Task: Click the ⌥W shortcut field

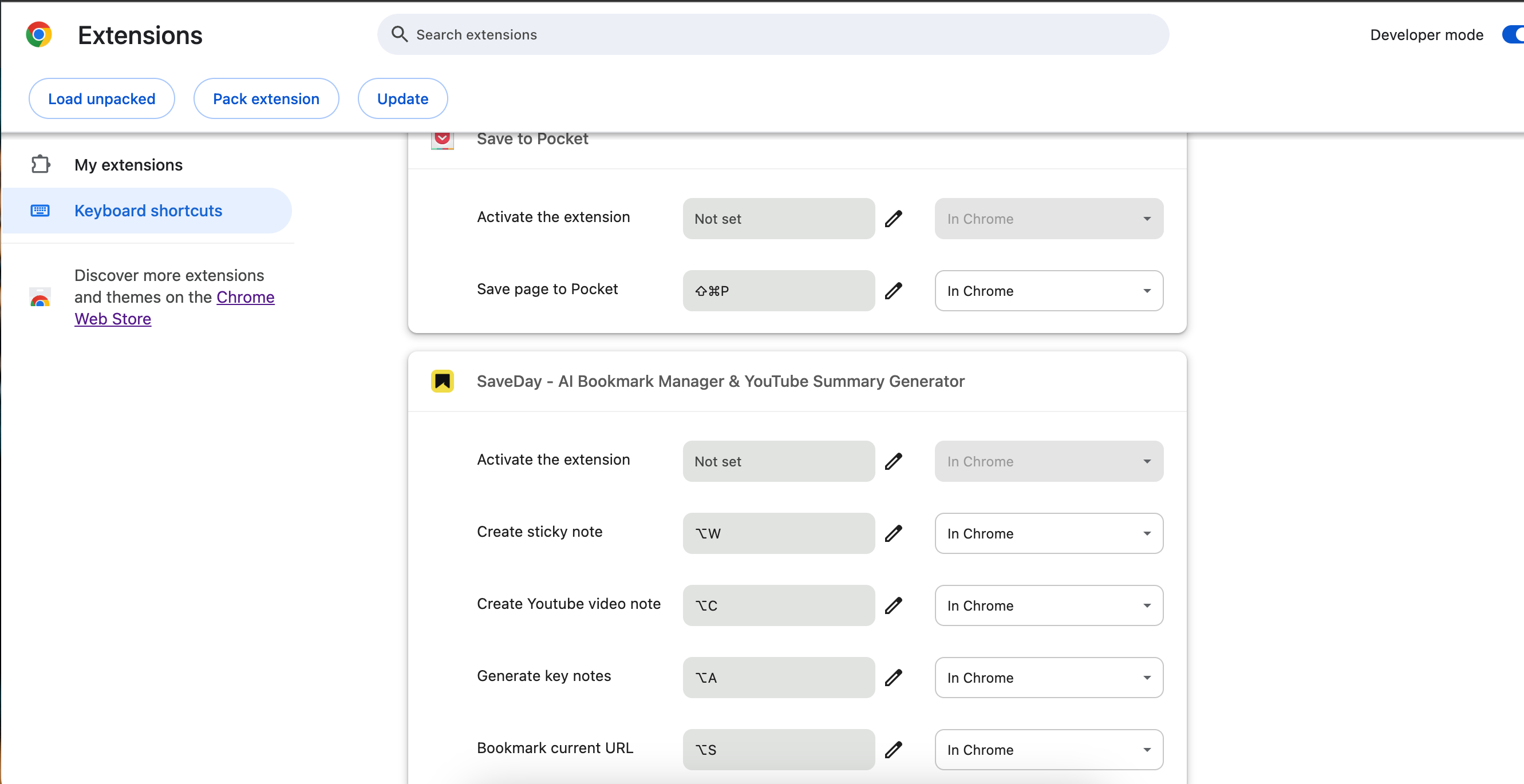Action: click(779, 533)
